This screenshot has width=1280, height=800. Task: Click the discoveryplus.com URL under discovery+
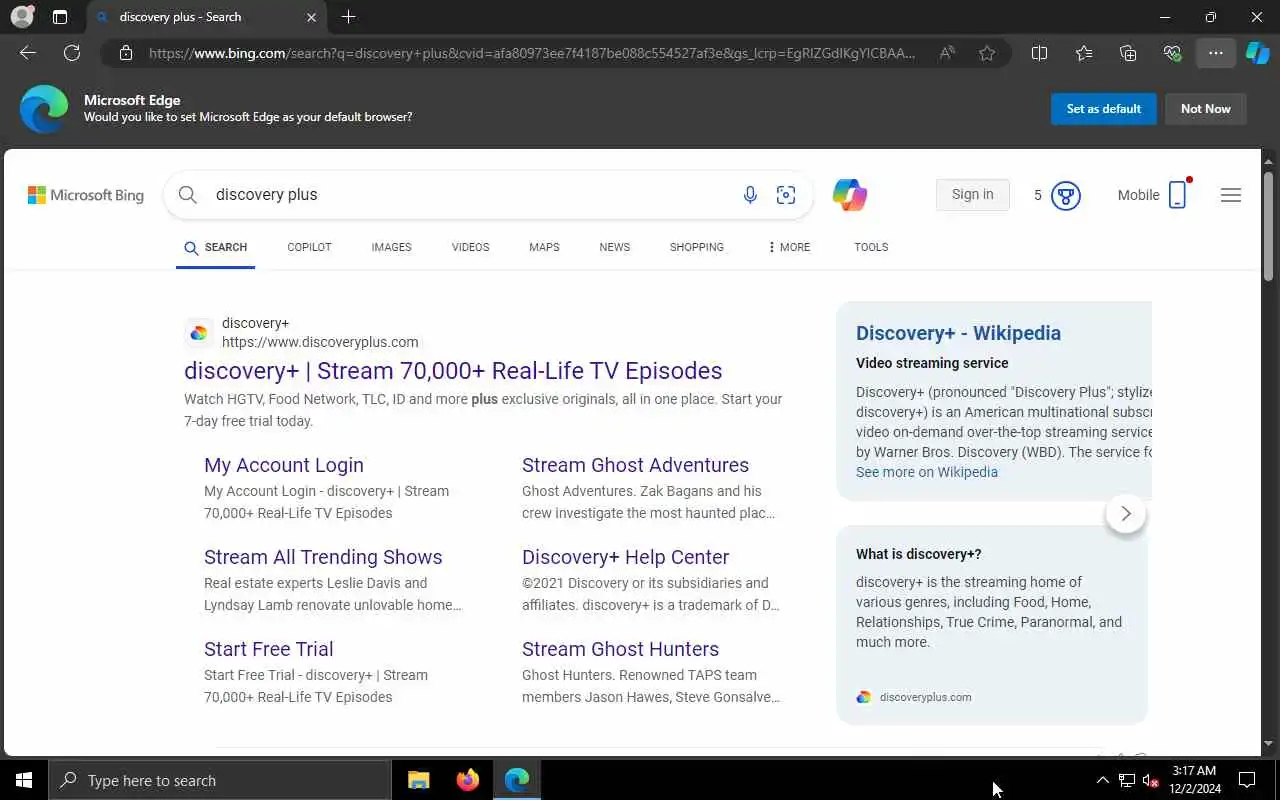point(320,342)
